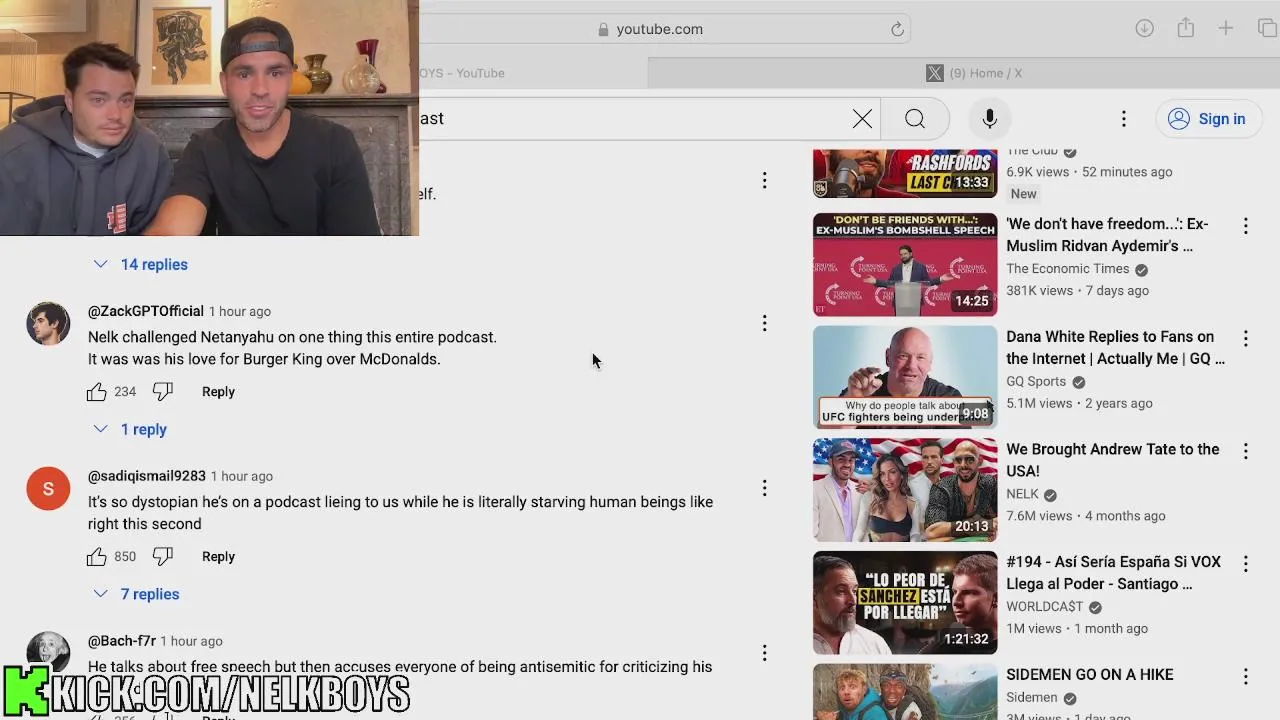Image resolution: width=1280 pixels, height=720 pixels.
Task: Click the '1 hour ago' timestamp on ZackGPTOfficial
Action: [240, 311]
